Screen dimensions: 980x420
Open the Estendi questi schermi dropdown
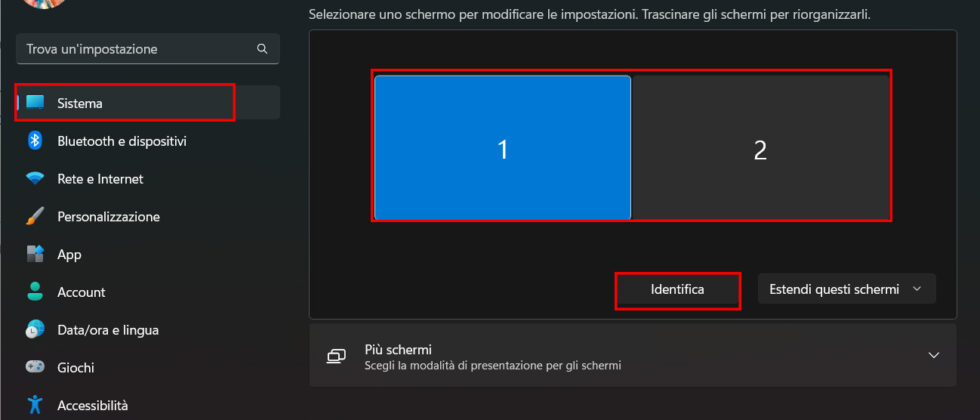846,289
